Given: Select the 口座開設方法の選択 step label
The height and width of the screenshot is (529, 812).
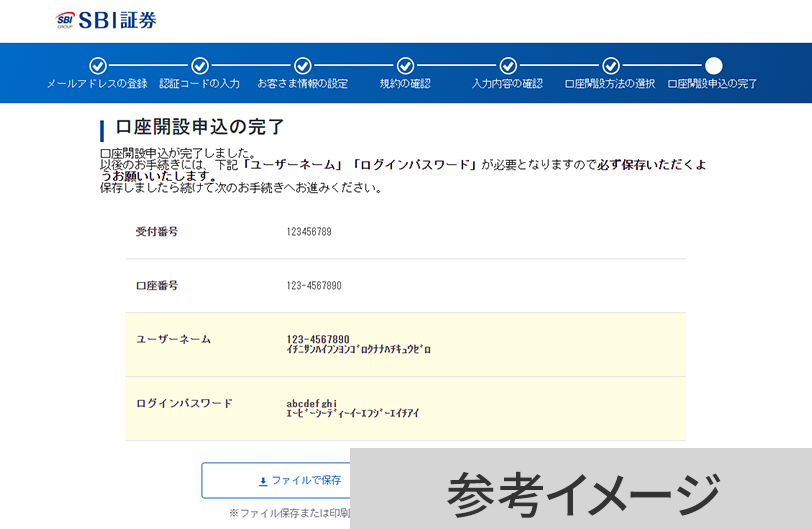Looking at the screenshot, I should click(x=610, y=84).
